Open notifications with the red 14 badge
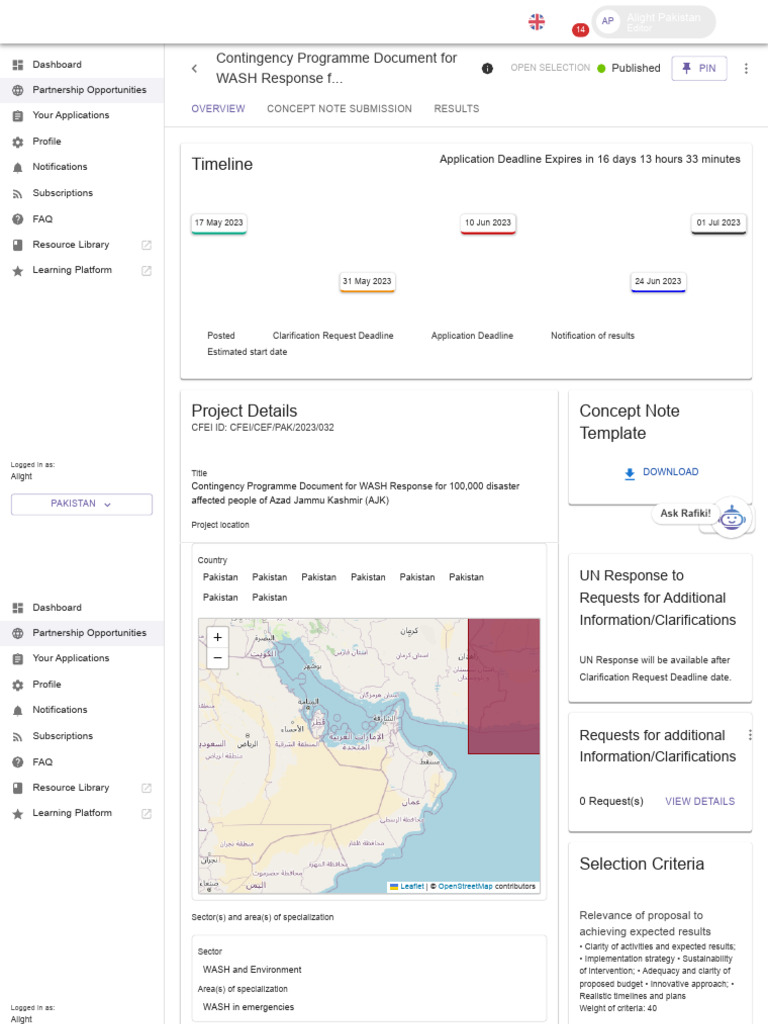The width and height of the screenshot is (768, 1024). click(580, 30)
